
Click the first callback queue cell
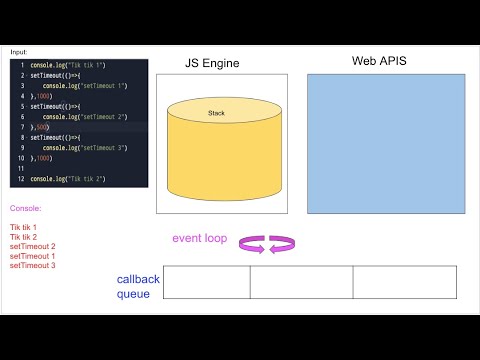[x=207, y=282]
